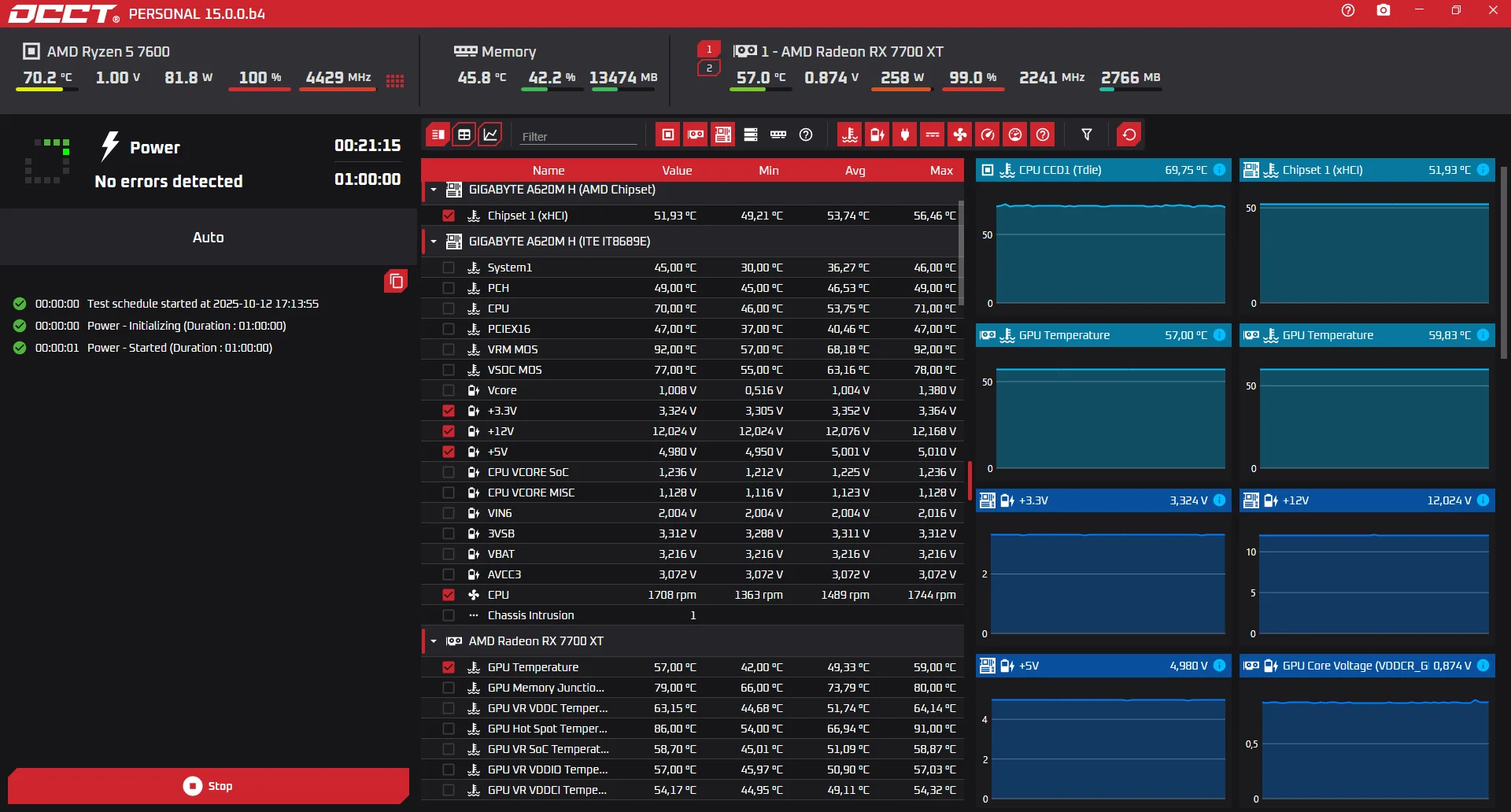
Task: Click the GPU power 258 W readout
Action: click(x=902, y=78)
